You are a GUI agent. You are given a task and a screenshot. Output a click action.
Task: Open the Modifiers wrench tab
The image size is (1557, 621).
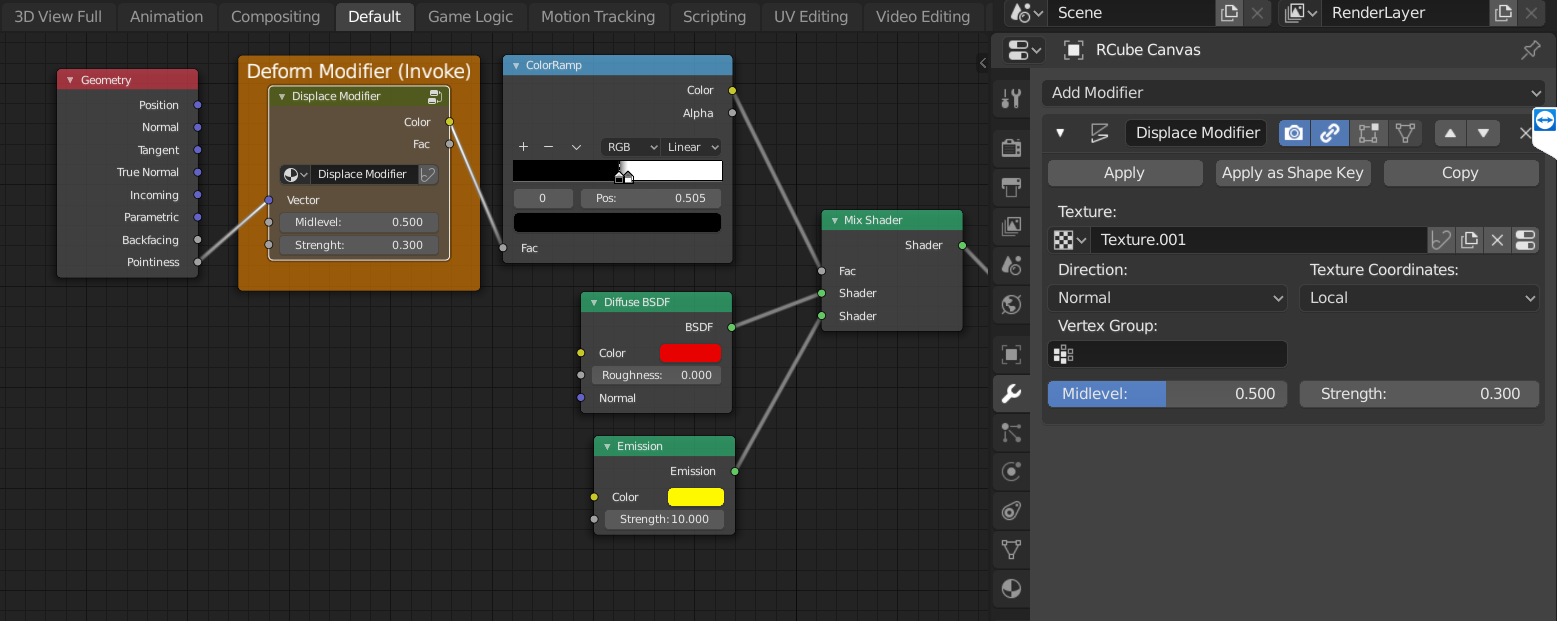[x=1011, y=394]
